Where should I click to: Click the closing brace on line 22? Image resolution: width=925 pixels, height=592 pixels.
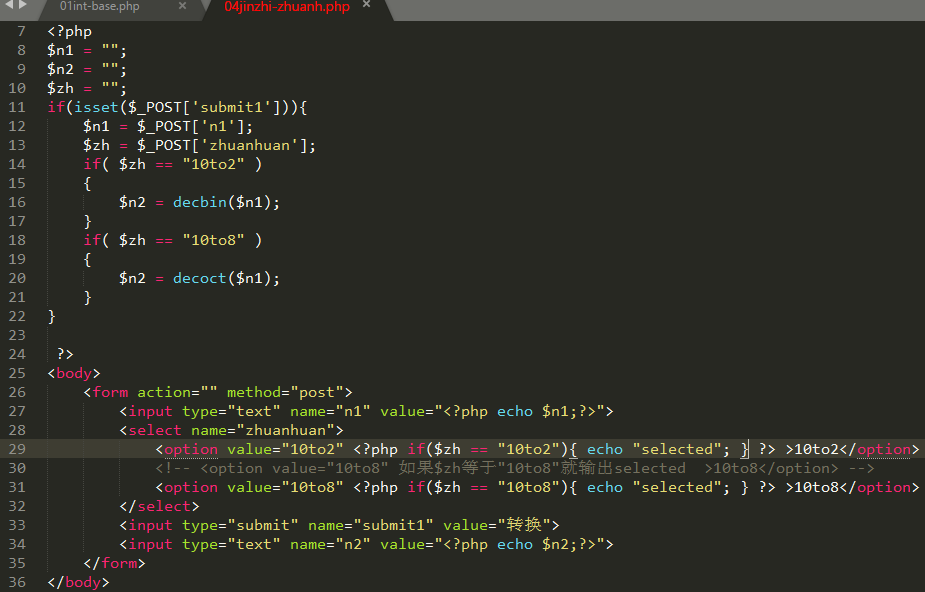[52, 316]
